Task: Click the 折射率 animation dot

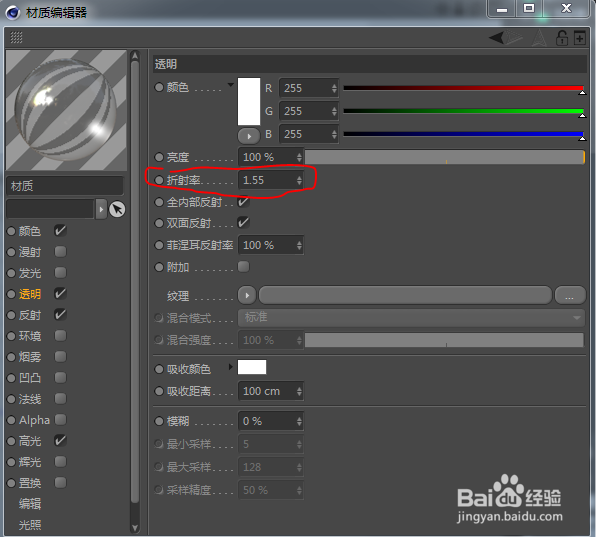Action: point(159,180)
